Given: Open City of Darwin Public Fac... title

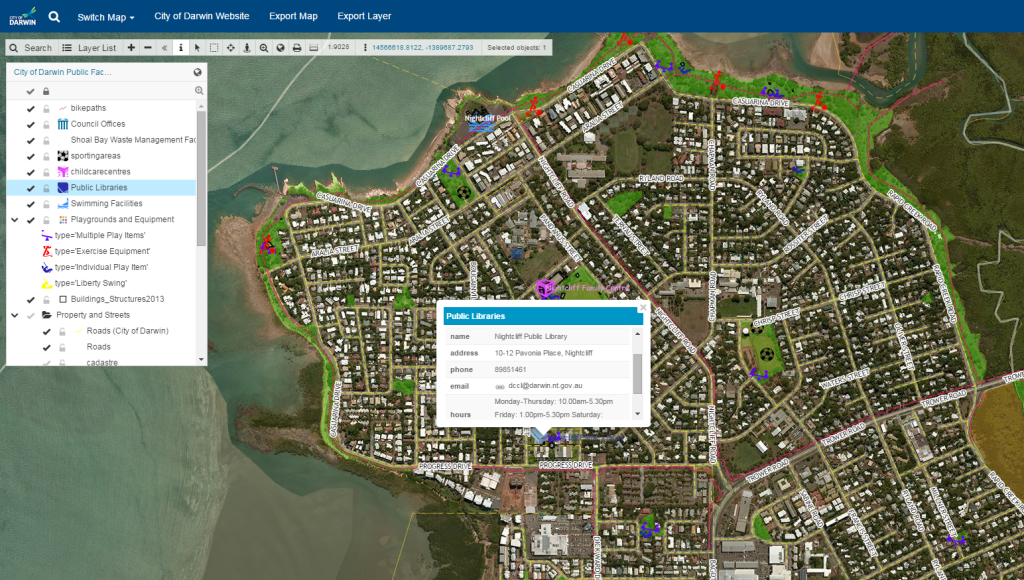Looking at the screenshot, I should point(62,72).
